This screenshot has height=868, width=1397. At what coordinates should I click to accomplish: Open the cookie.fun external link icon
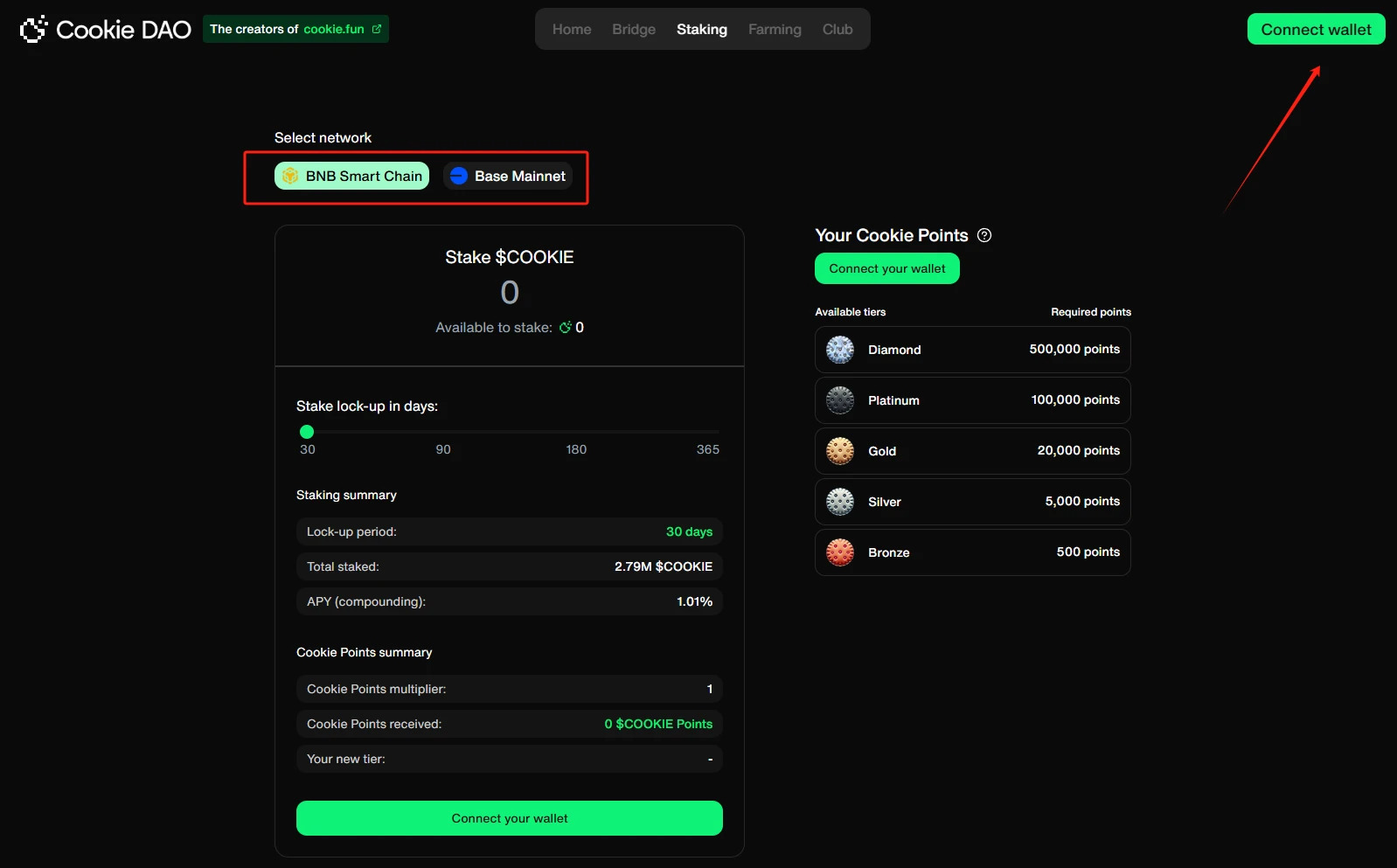(x=377, y=29)
